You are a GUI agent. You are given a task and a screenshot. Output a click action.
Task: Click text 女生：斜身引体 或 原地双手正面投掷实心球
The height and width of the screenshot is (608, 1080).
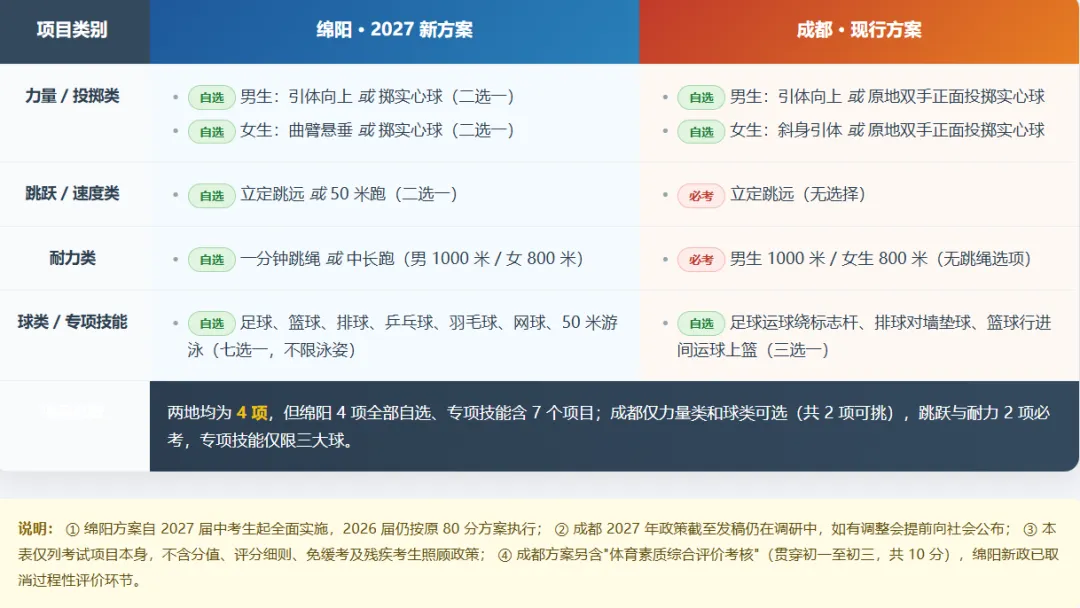[888, 130]
